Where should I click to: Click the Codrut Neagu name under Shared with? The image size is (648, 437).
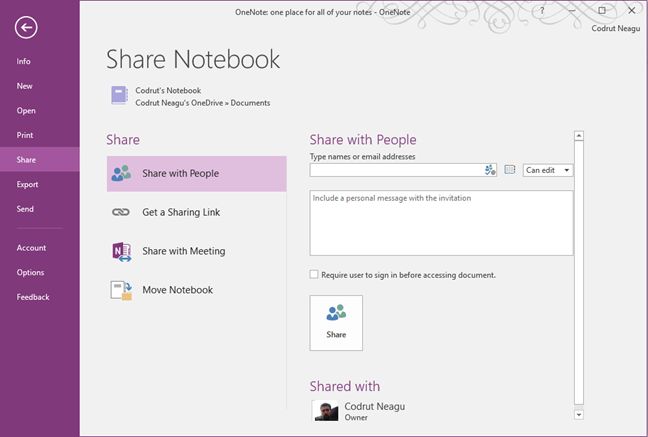coord(374,406)
